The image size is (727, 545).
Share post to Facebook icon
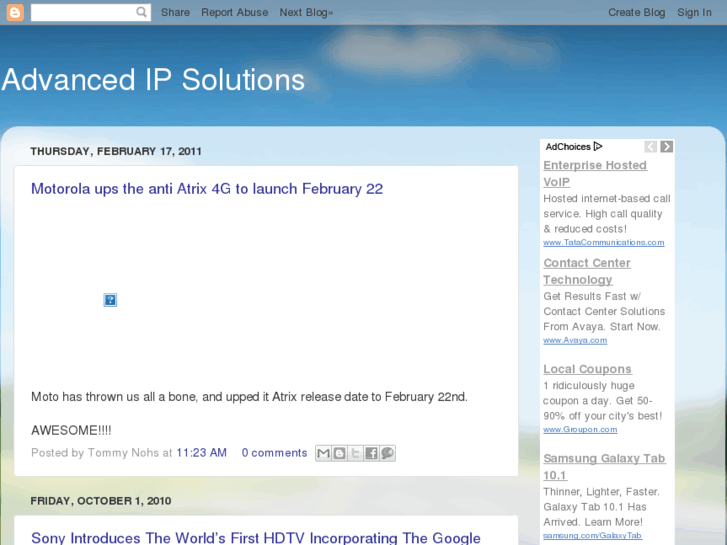tap(371, 453)
